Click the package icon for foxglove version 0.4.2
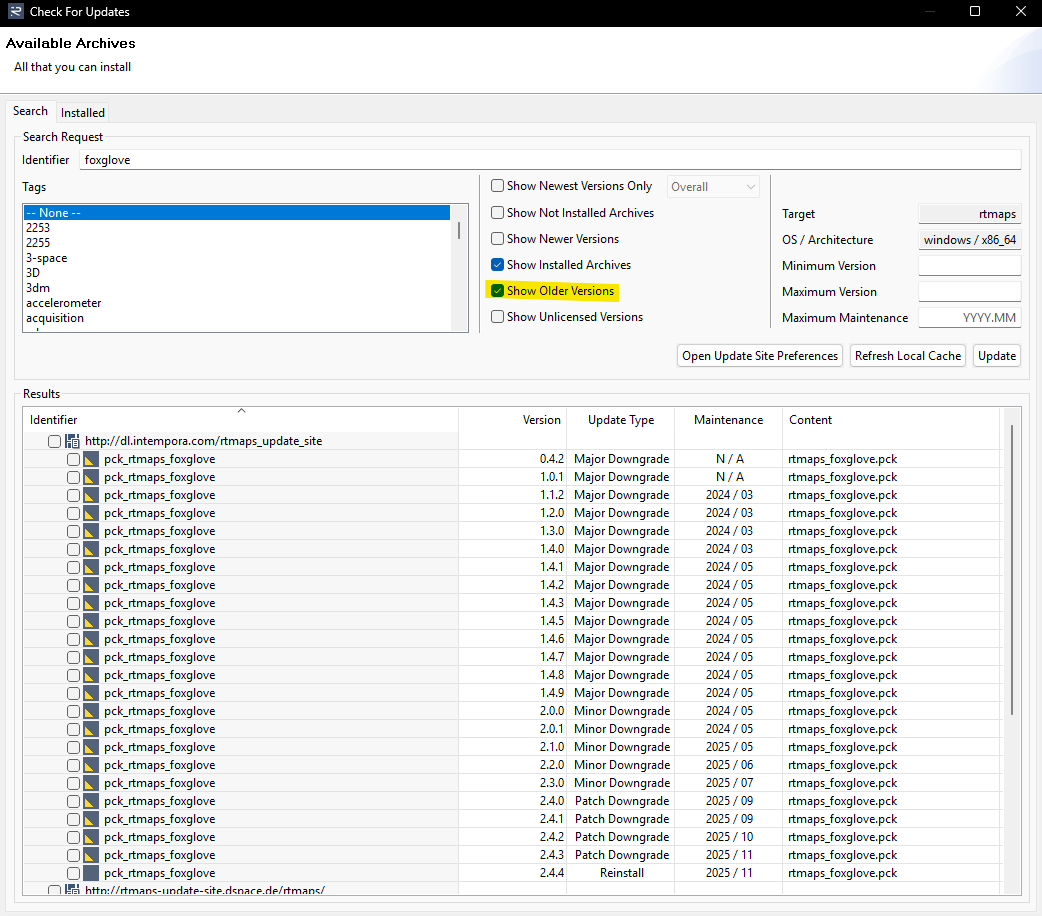Viewport: 1042px width, 916px height. pyautogui.click(x=91, y=459)
